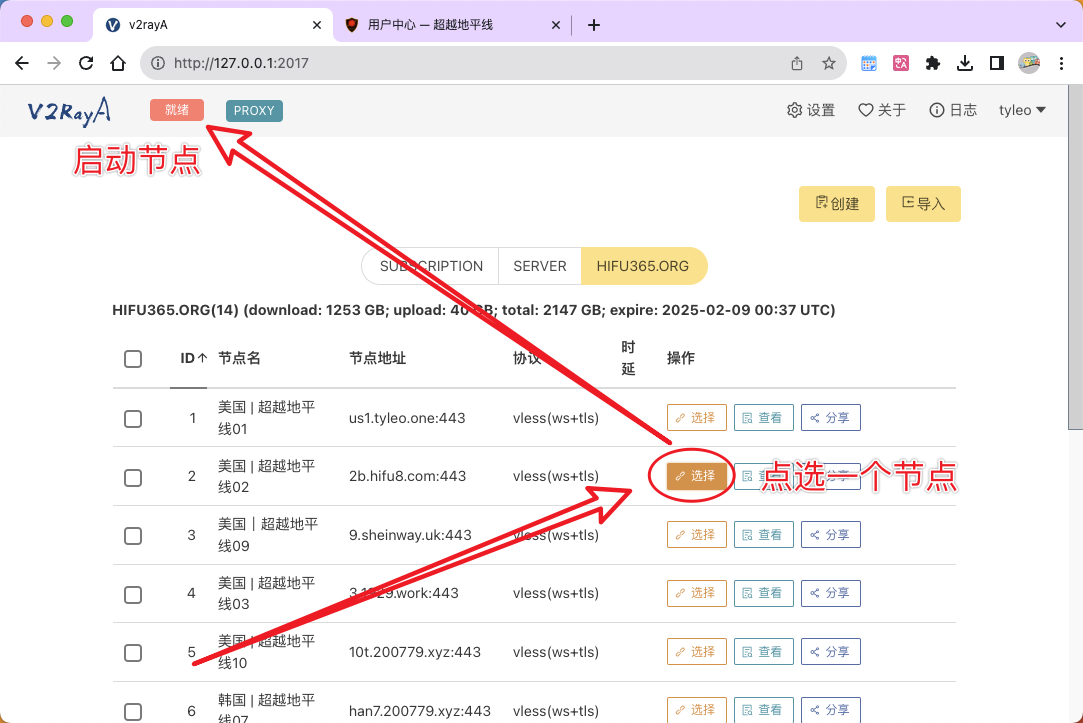Image resolution: width=1083 pixels, height=723 pixels.
Task: Check the select-all checkbox in the table header
Action: [x=133, y=359]
